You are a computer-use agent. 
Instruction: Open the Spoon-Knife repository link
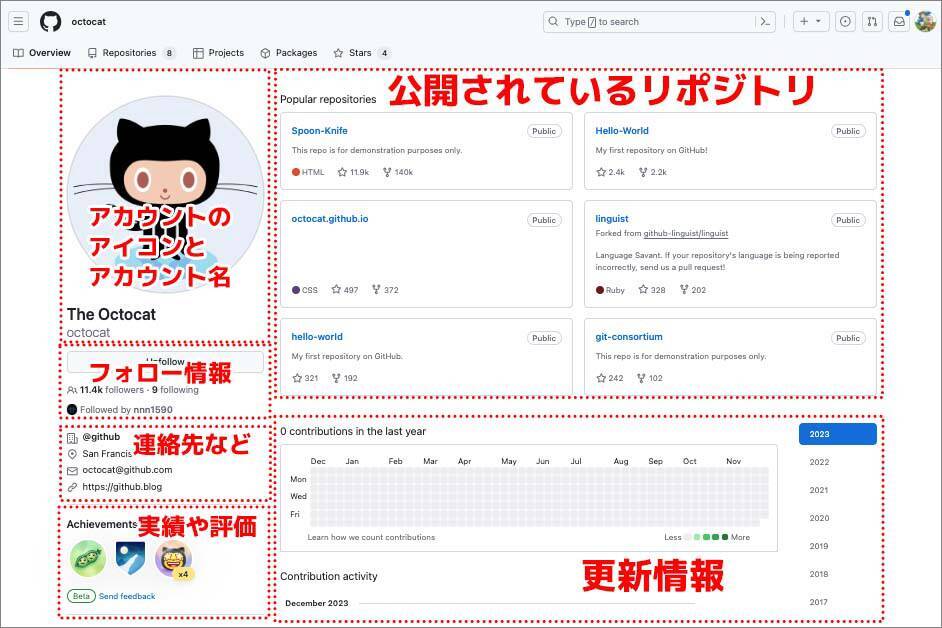pos(319,131)
